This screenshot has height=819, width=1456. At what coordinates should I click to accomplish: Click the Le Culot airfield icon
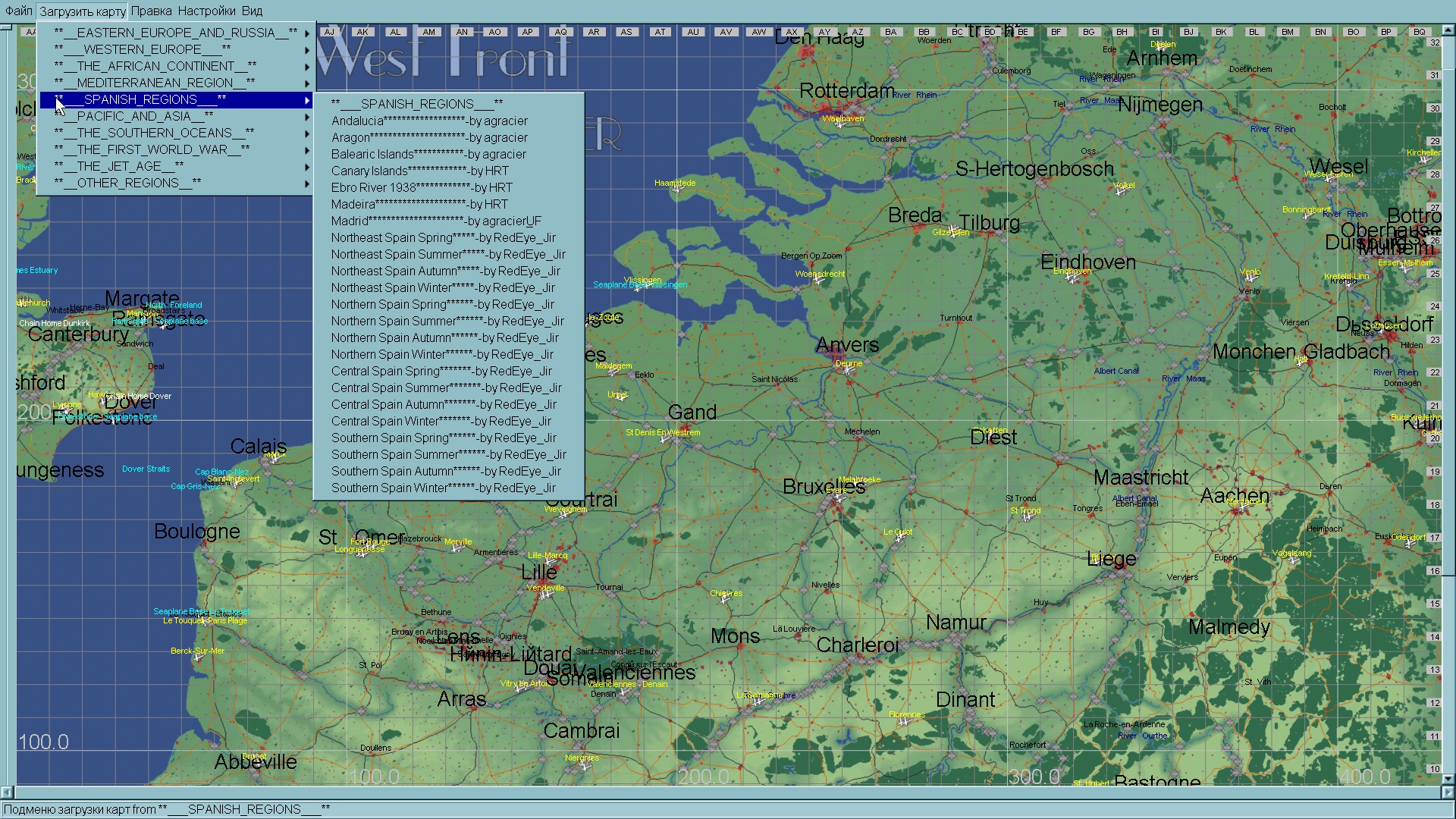click(x=899, y=538)
